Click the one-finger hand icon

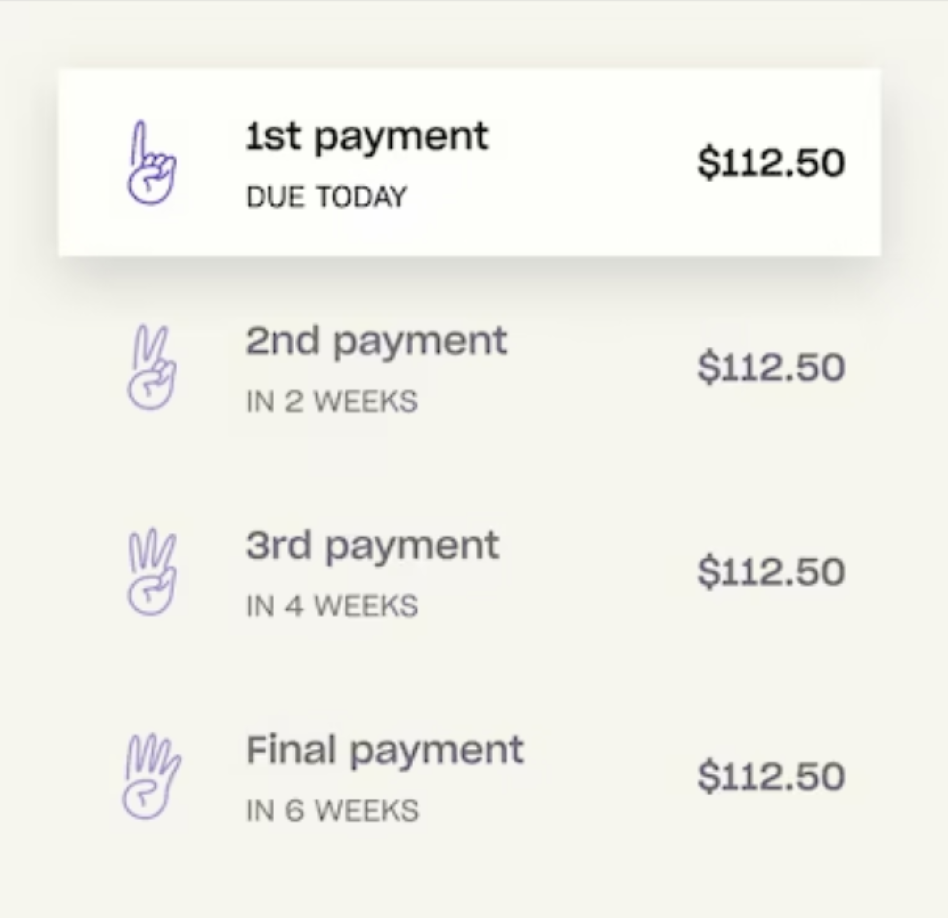[x=151, y=163]
